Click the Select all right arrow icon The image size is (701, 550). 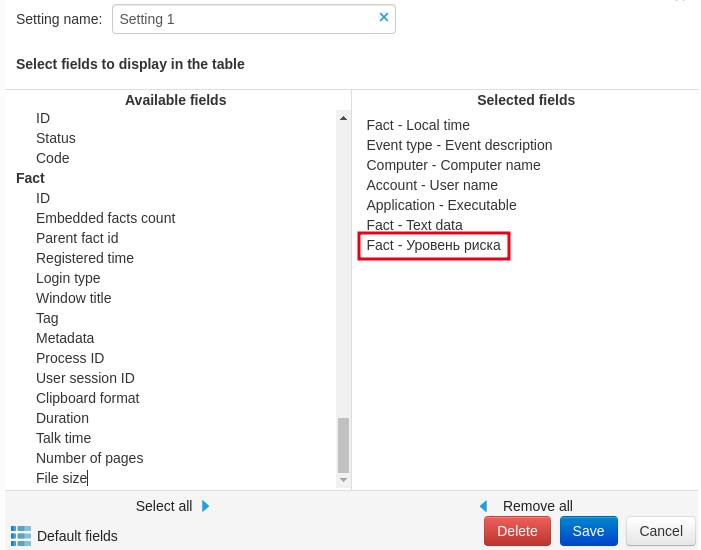coord(206,506)
